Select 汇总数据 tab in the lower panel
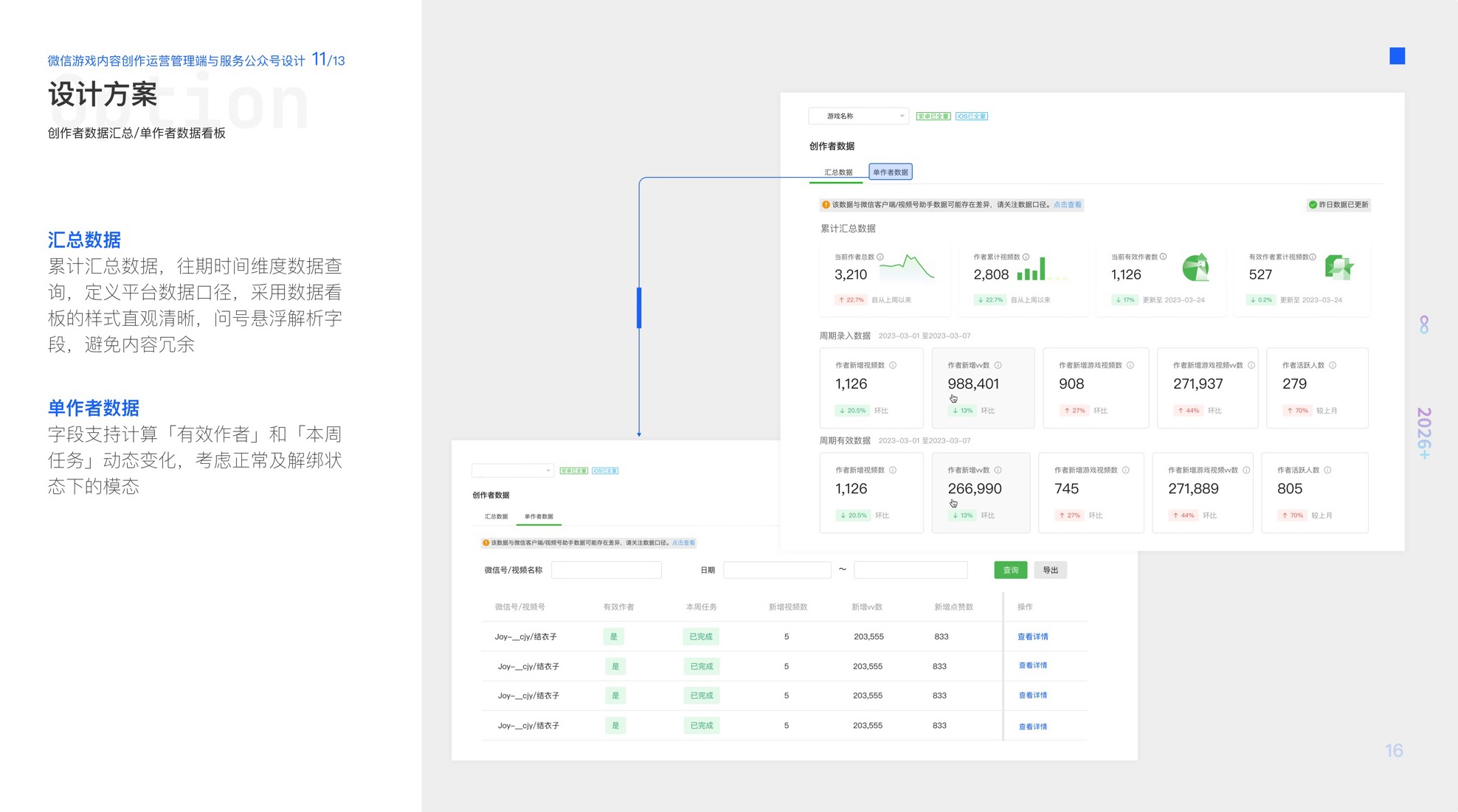Image resolution: width=1458 pixels, height=812 pixels. click(x=496, y=516)
